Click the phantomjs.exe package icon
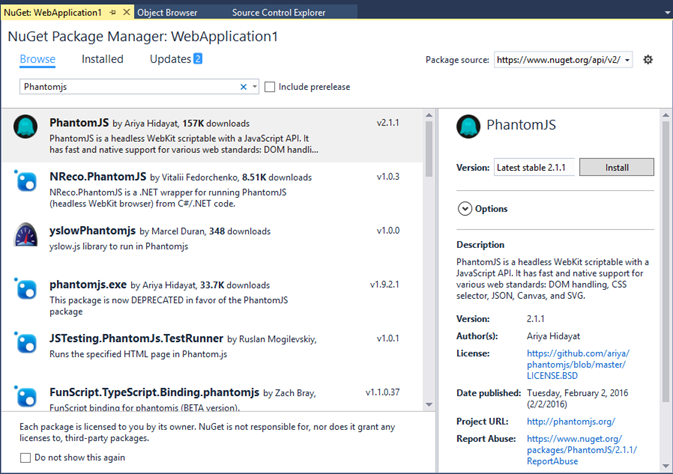Viewport: 673px width, 474px height. coord(26,289)
